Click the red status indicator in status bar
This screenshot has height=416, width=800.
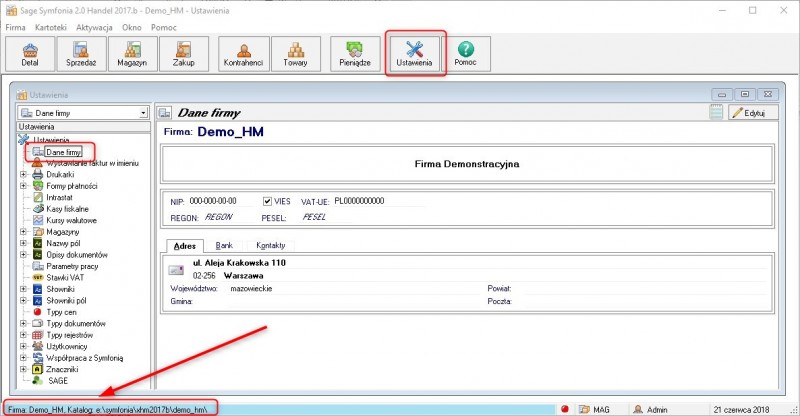point(565,409)
